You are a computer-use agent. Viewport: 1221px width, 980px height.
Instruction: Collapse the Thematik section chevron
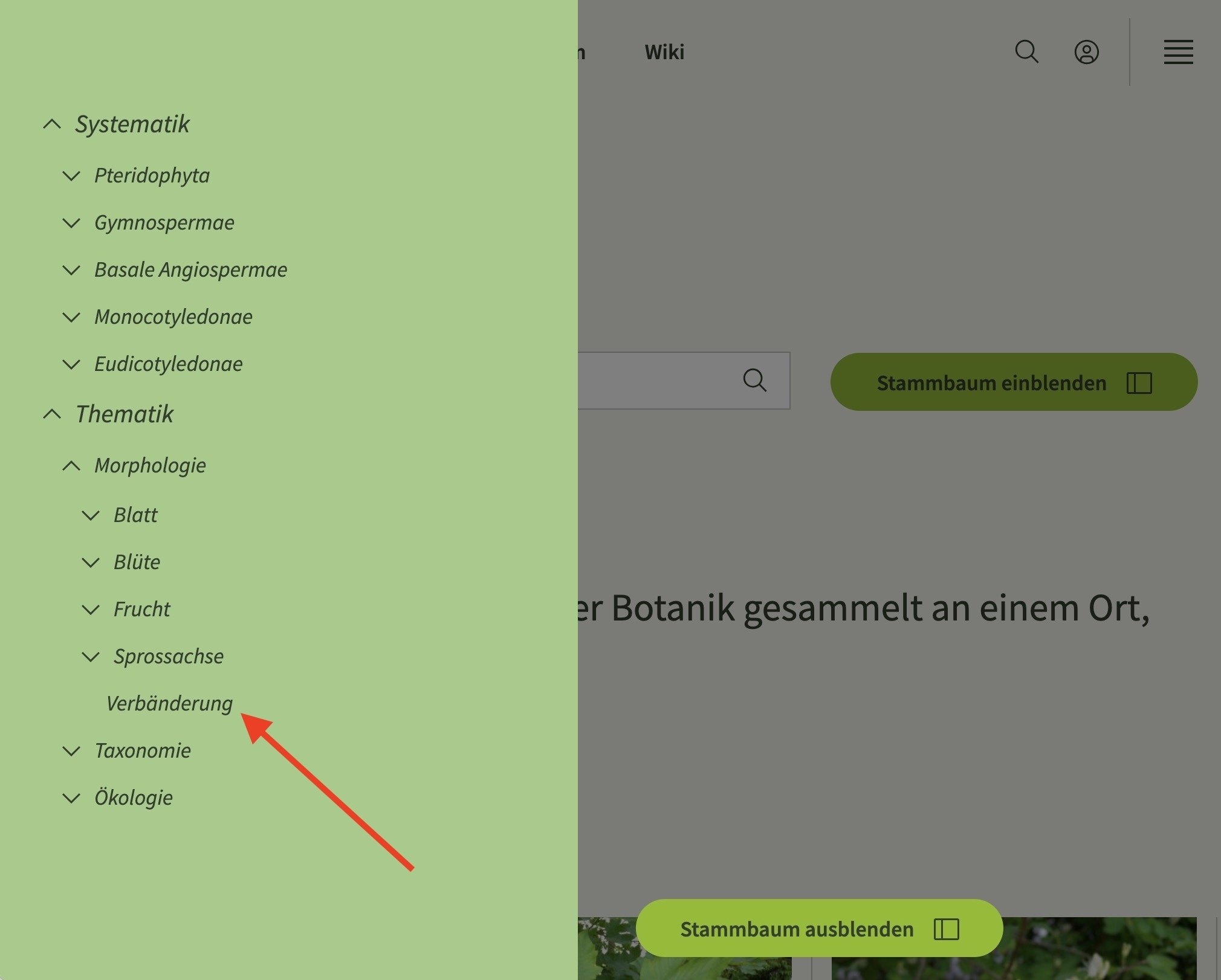(x=53, y=414)
